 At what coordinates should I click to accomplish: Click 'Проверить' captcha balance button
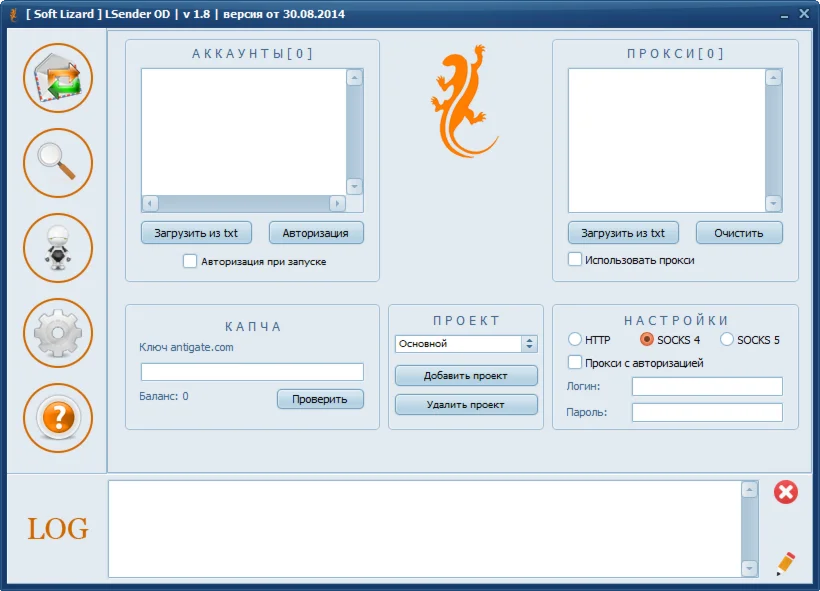pos(320,399)
